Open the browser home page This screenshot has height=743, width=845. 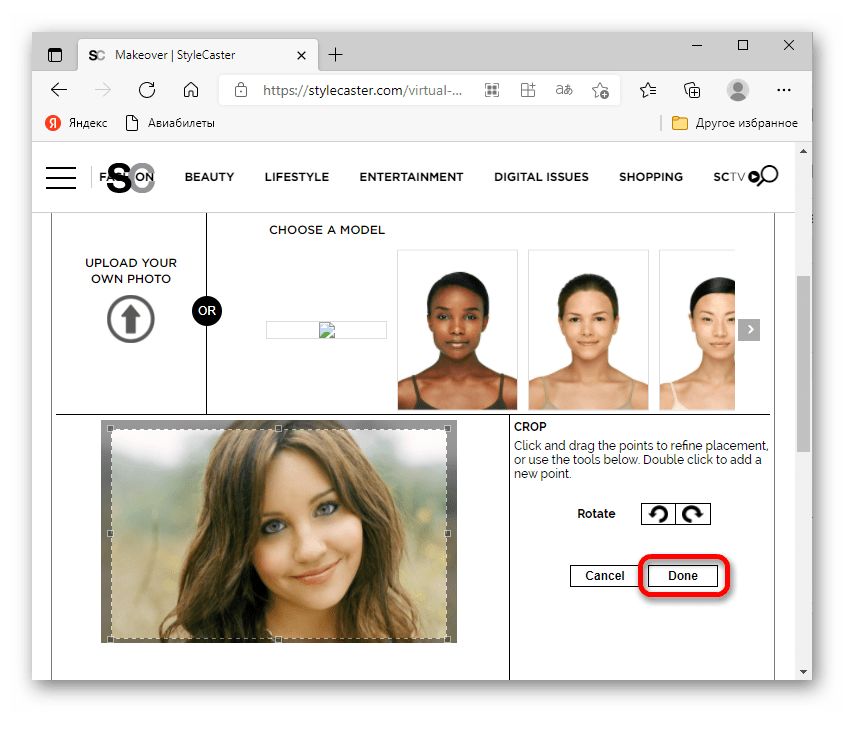(x=191, y=90)
